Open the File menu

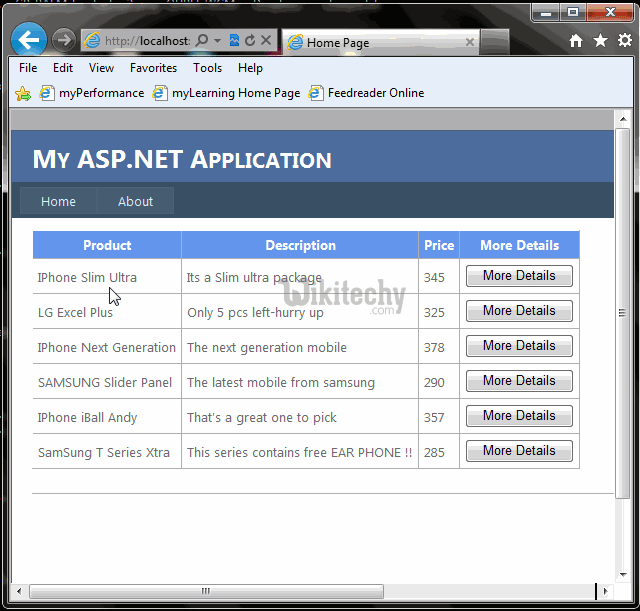28,68
